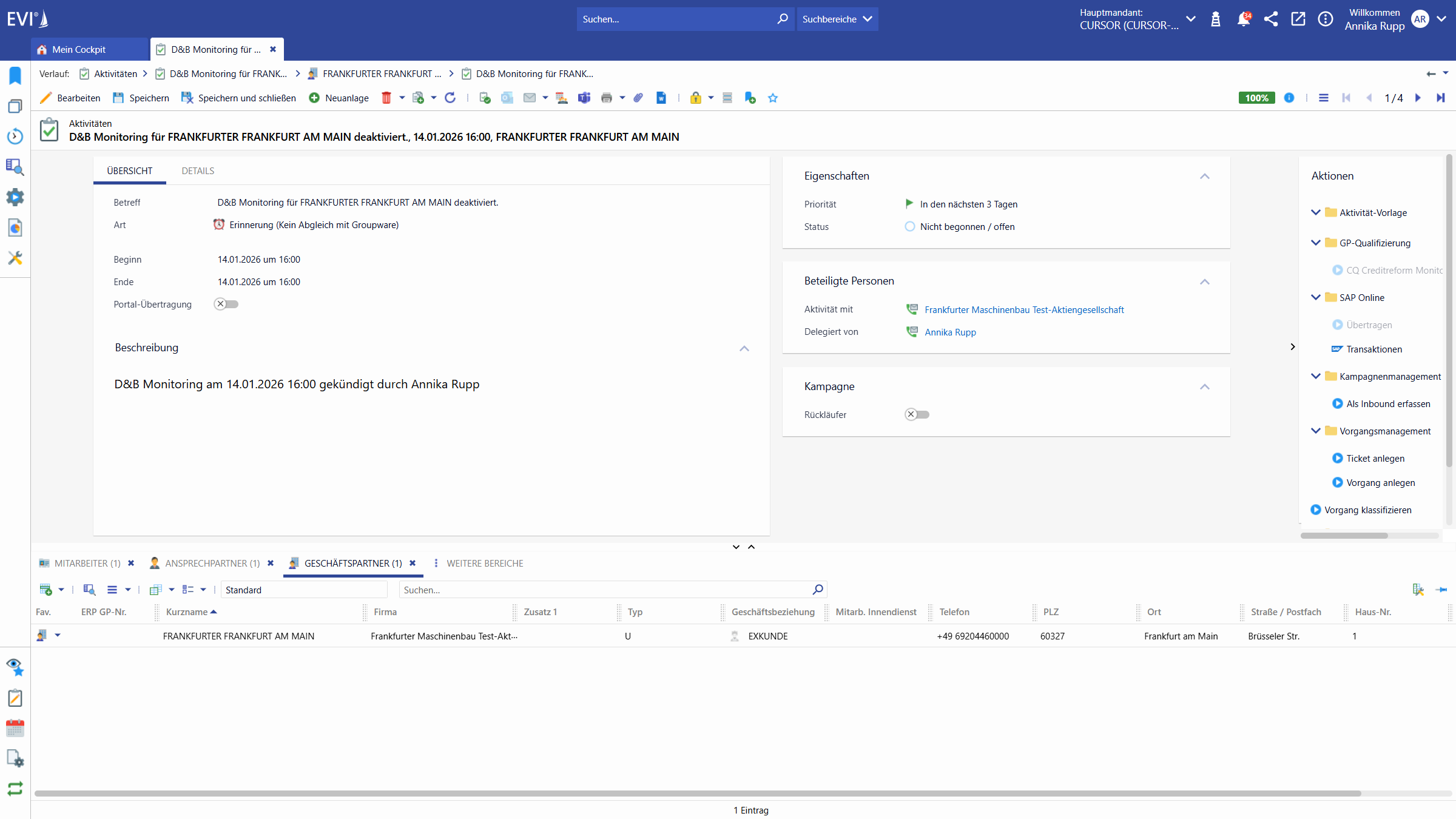1456x819 pixels.
Task: Open the Suchbereiche dropdown
Action: [x=837, y=19]
